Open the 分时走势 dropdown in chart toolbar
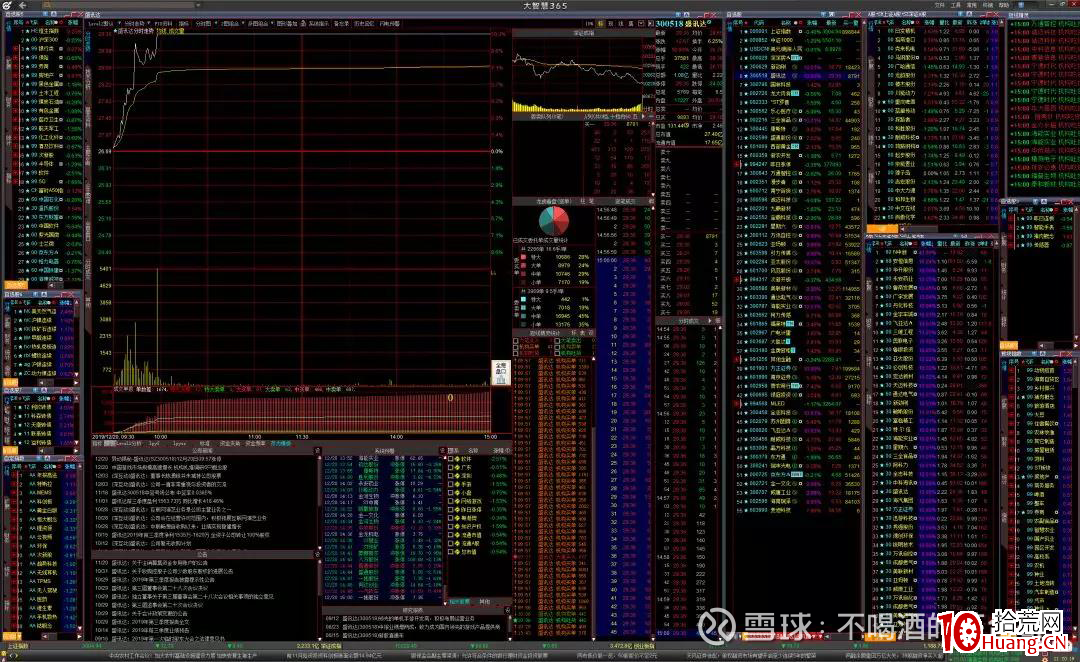The image size is (1080, 662). coord(149,23)
